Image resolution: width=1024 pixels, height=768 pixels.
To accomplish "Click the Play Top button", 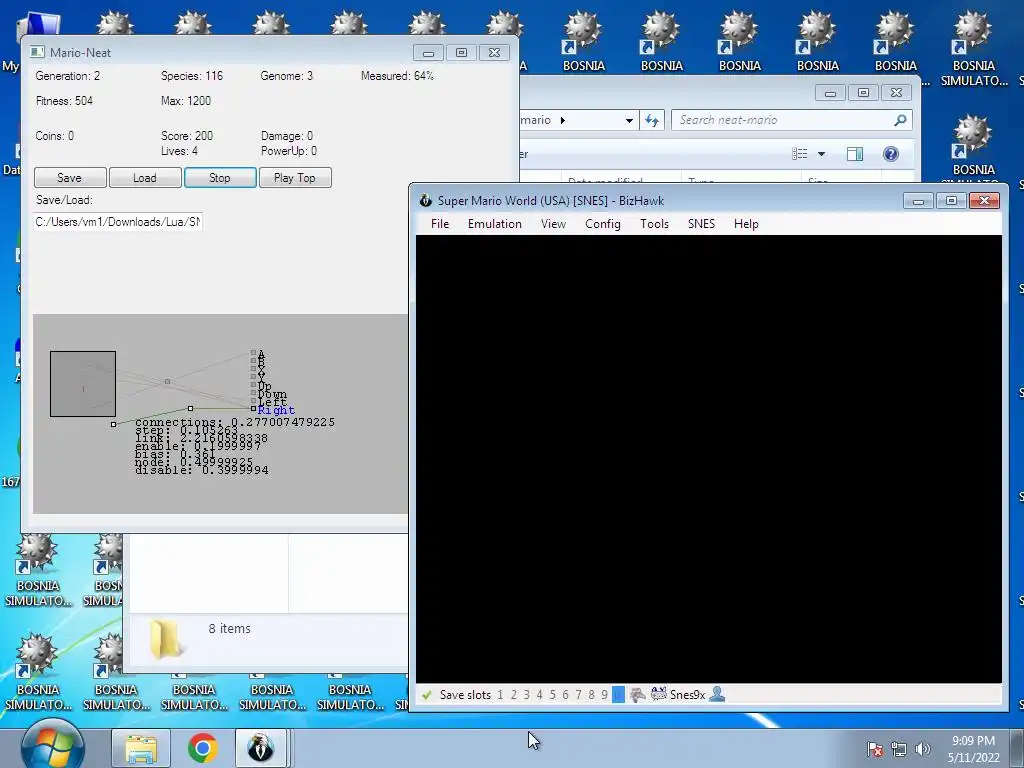I will click(295, 178).
